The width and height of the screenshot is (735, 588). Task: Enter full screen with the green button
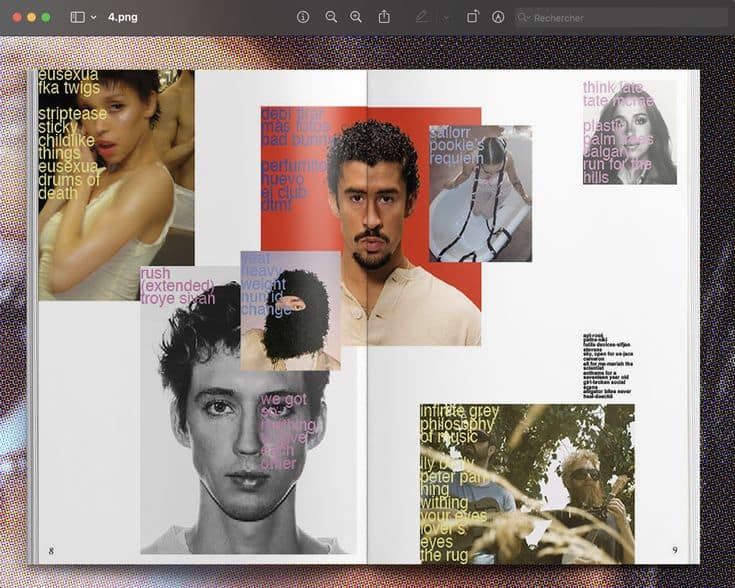point(46,17)
